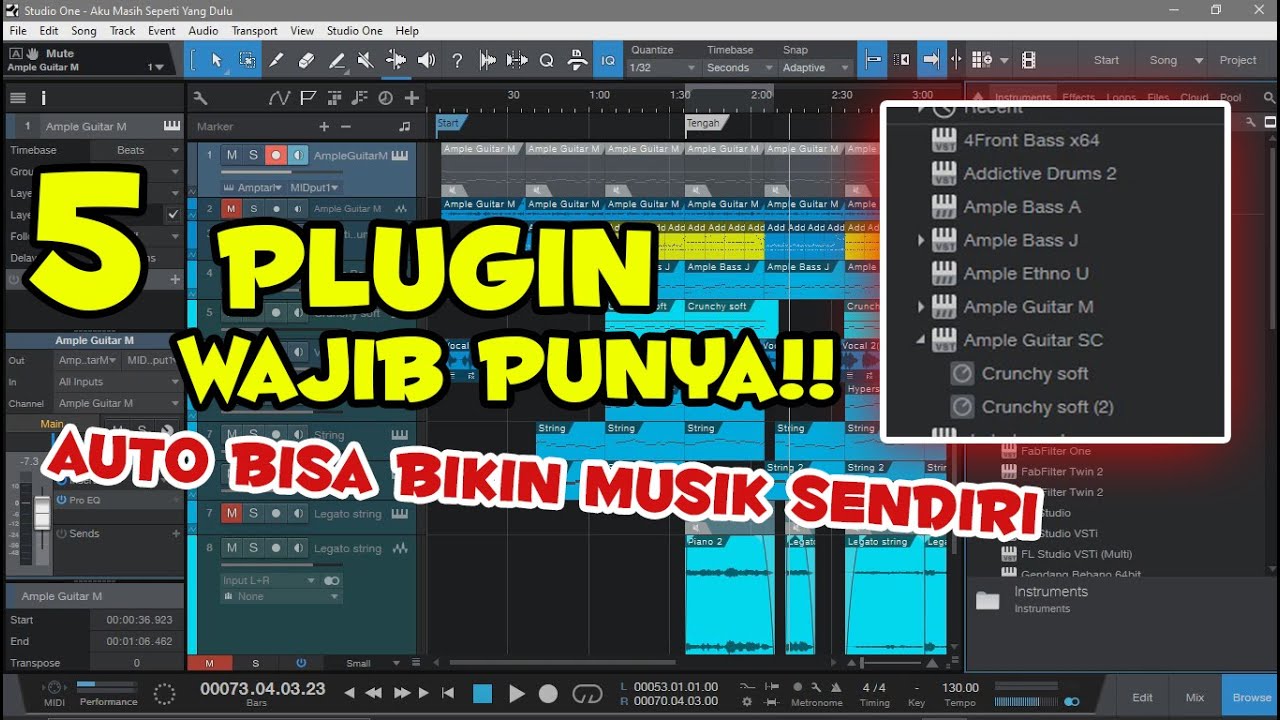The image size is (1280, 720).
Task: Open the marker track flag icon
Action: [x=308, y=98]
